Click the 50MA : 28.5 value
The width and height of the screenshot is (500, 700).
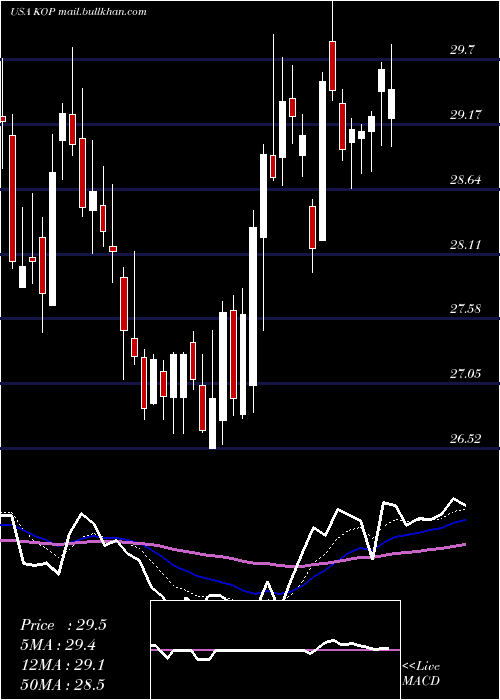(x=62, y=684)
